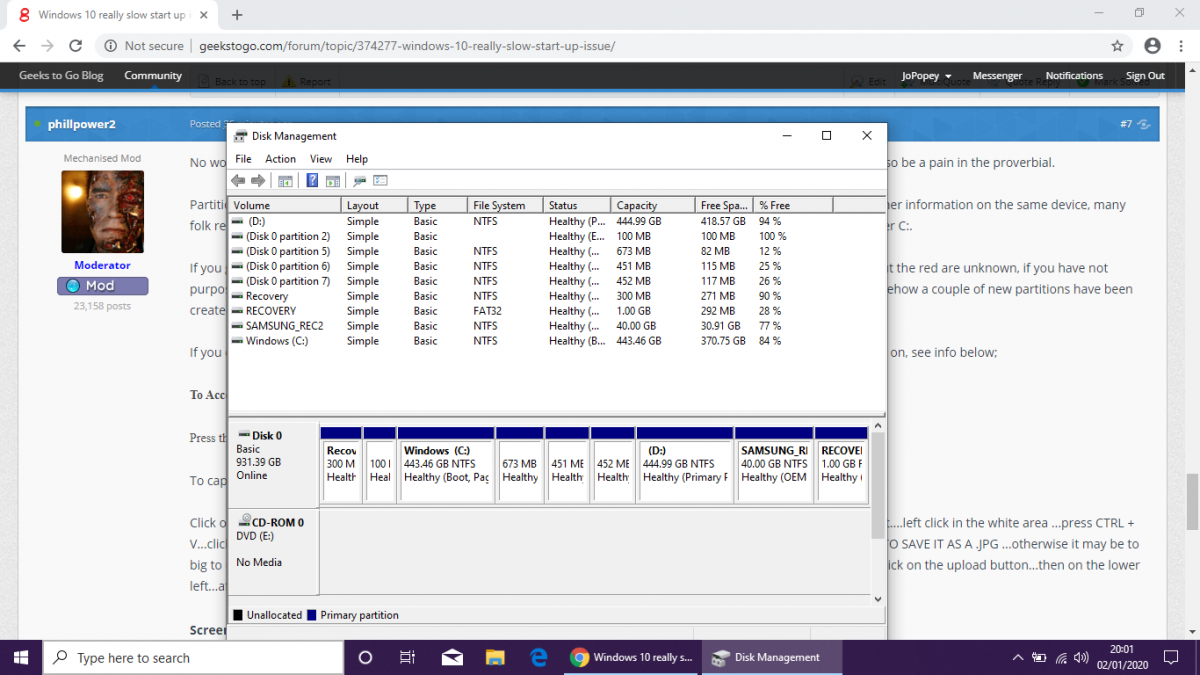Click the battery tray icon
Image resolution: width=1200 pixels, height=675 pixels.
[x=1039, y=658]
